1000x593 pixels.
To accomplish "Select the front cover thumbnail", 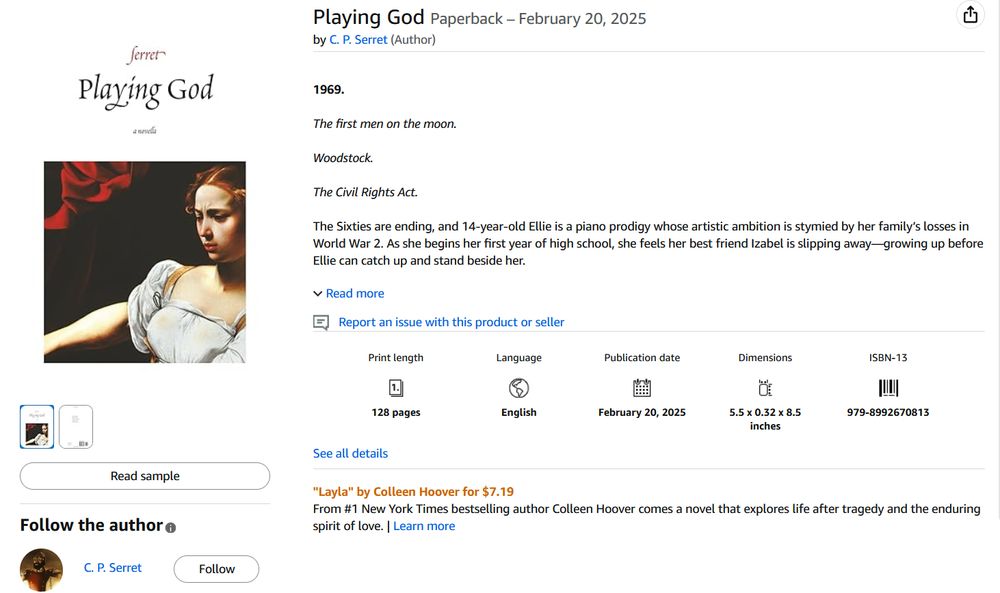I will (x=37, y=427).
